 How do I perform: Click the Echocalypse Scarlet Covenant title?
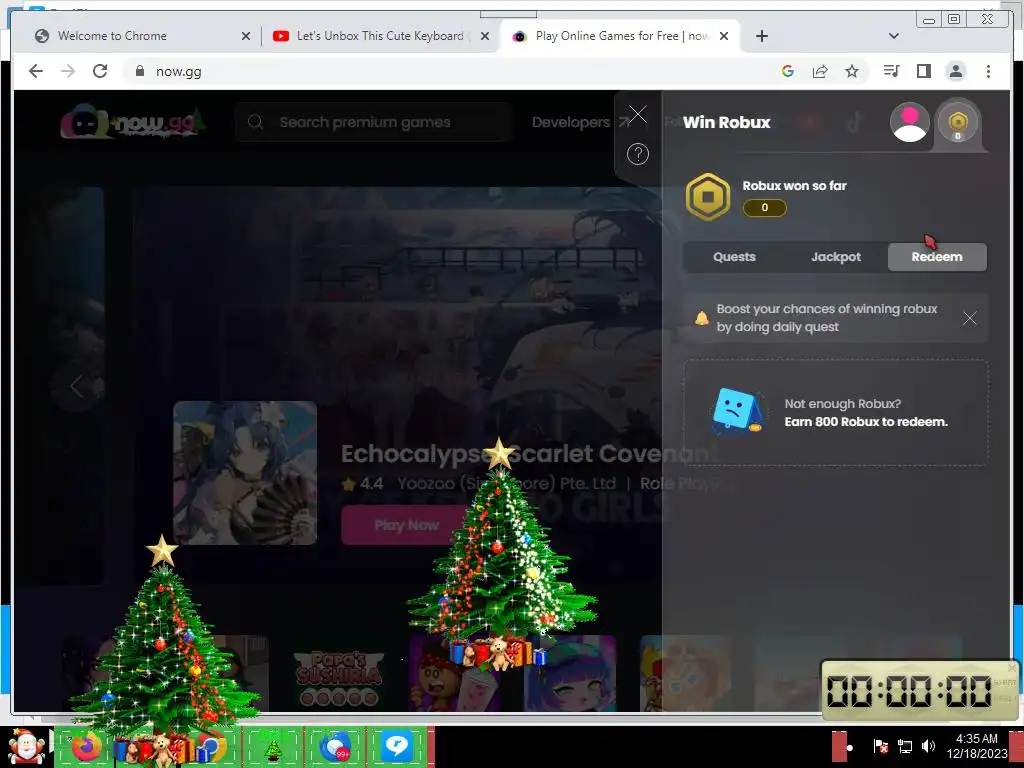(529, 454)
